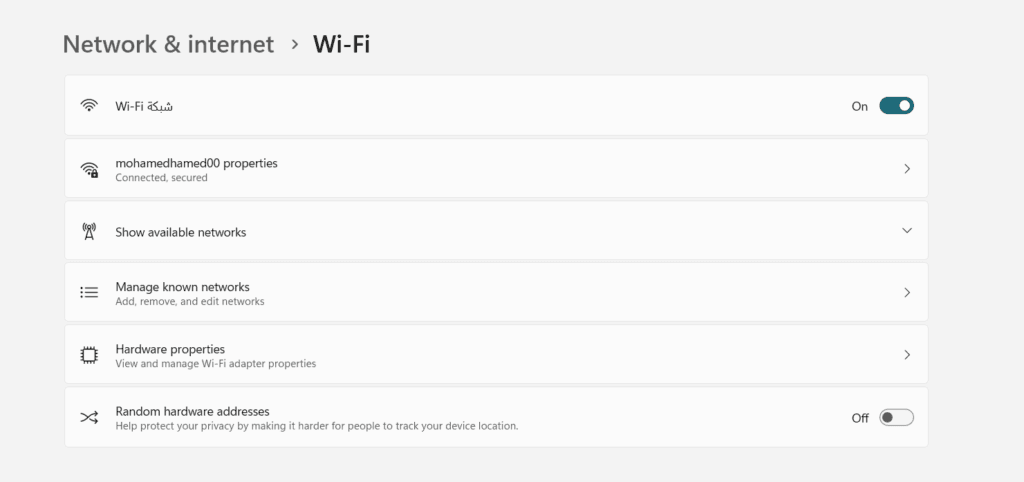Screen dimensions: 1024x482
Task: Enable the Random hardware addresses toggle
Action: [x=896, y=418]
